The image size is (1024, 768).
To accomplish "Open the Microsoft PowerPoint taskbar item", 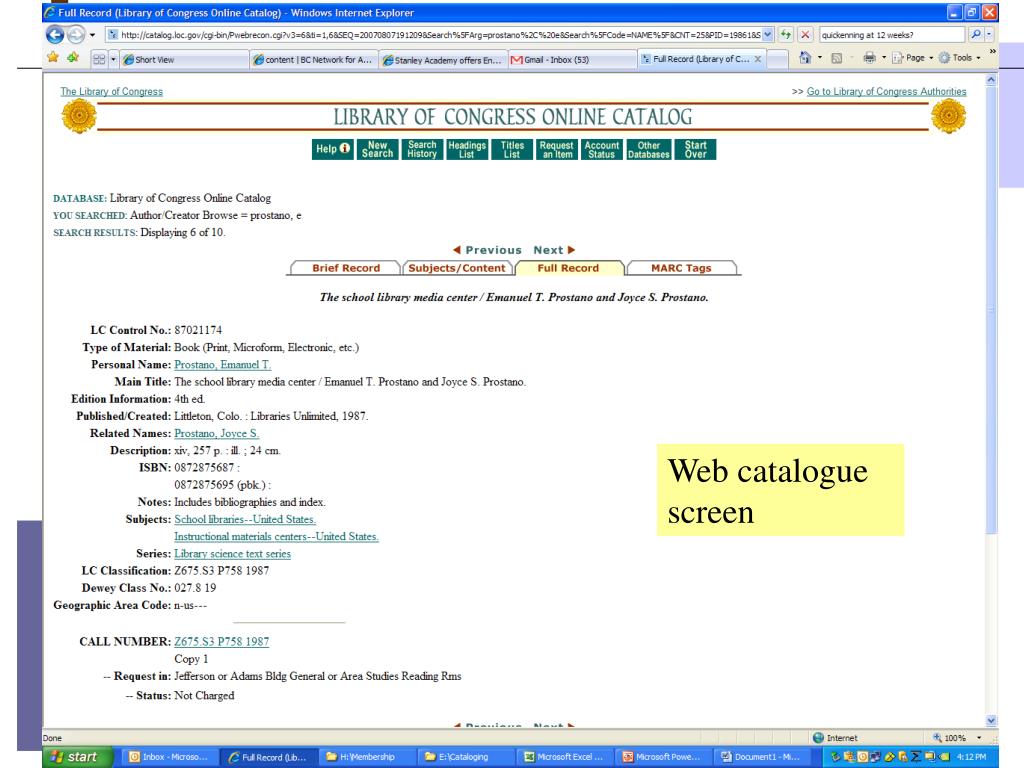I will 663,757.
